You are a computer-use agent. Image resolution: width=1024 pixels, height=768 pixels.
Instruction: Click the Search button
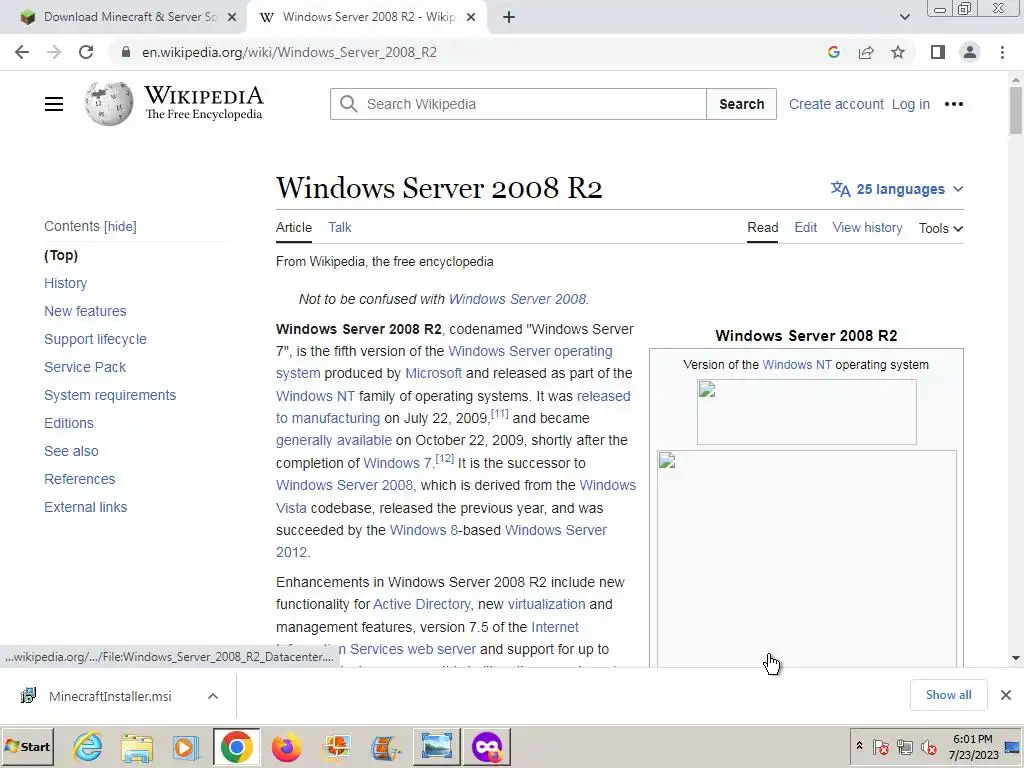(x=741, y=104)
